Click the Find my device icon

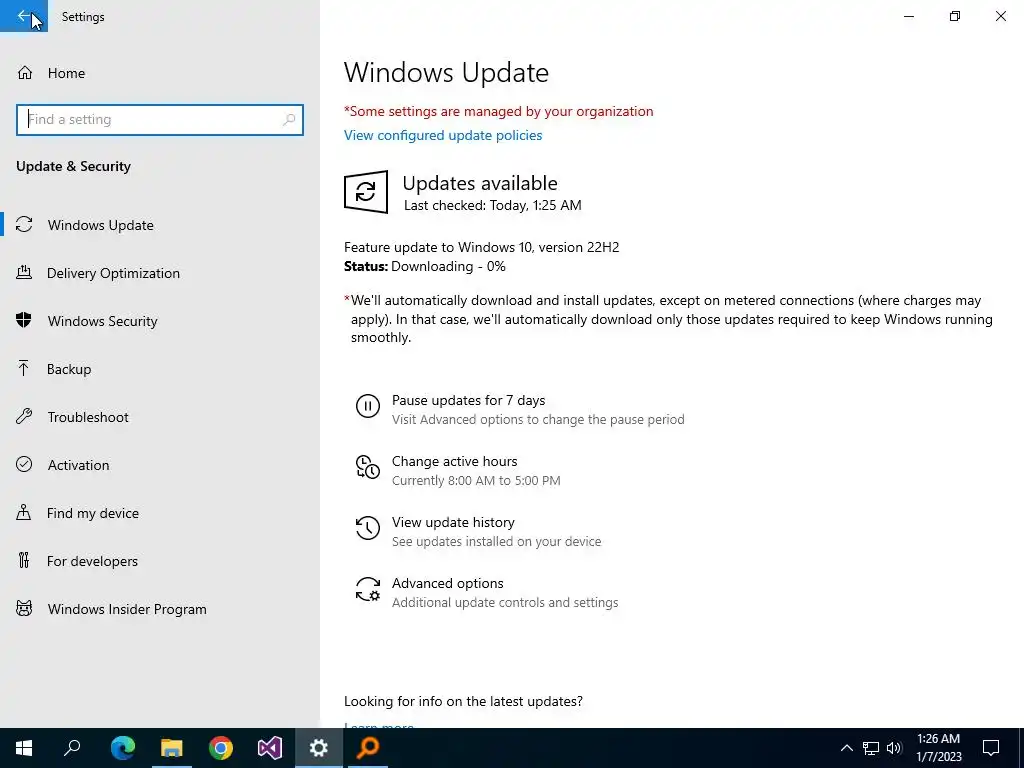click(x=24, y=513)
